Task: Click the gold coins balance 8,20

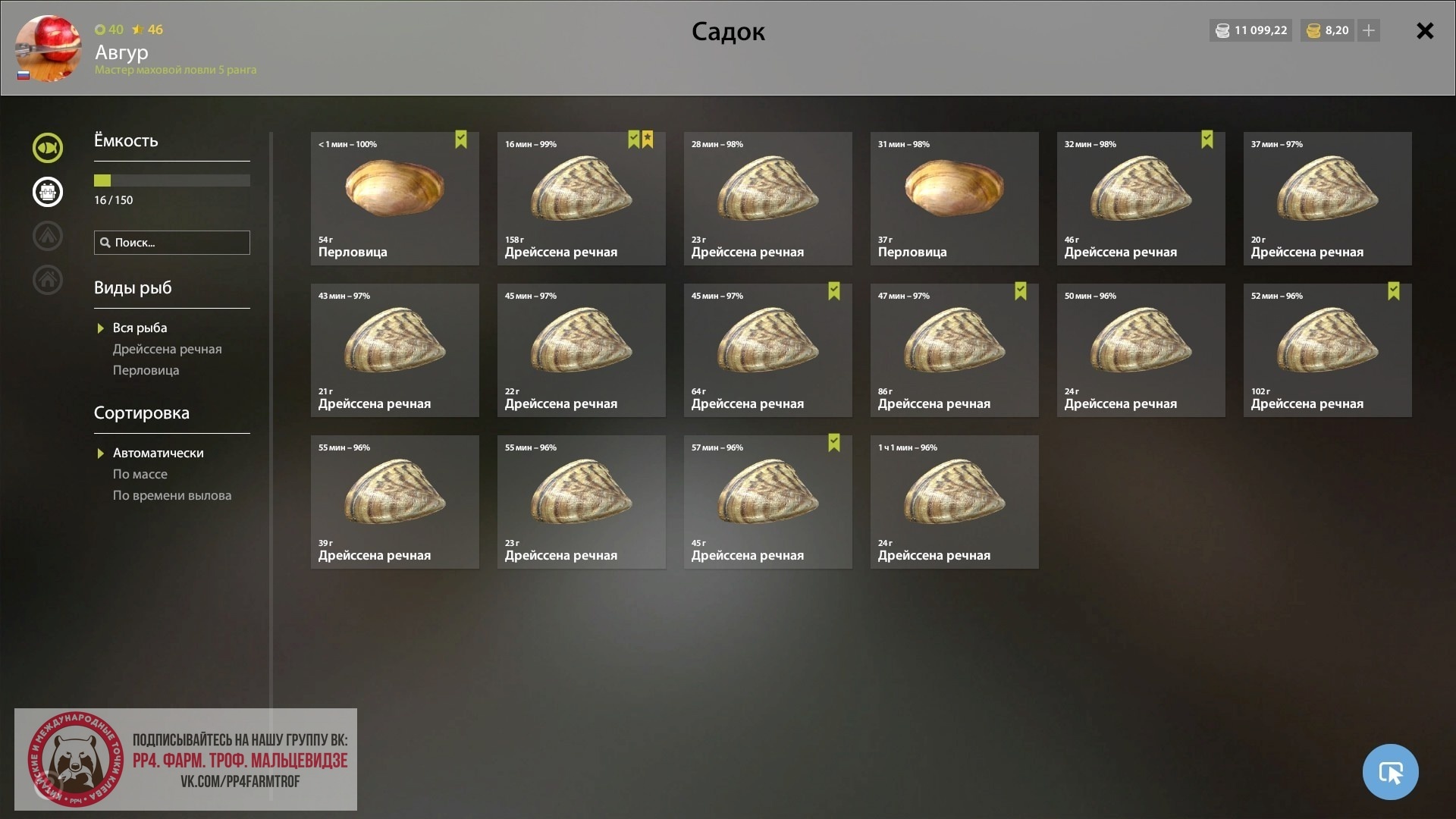Action: [x=1328, y=30]
